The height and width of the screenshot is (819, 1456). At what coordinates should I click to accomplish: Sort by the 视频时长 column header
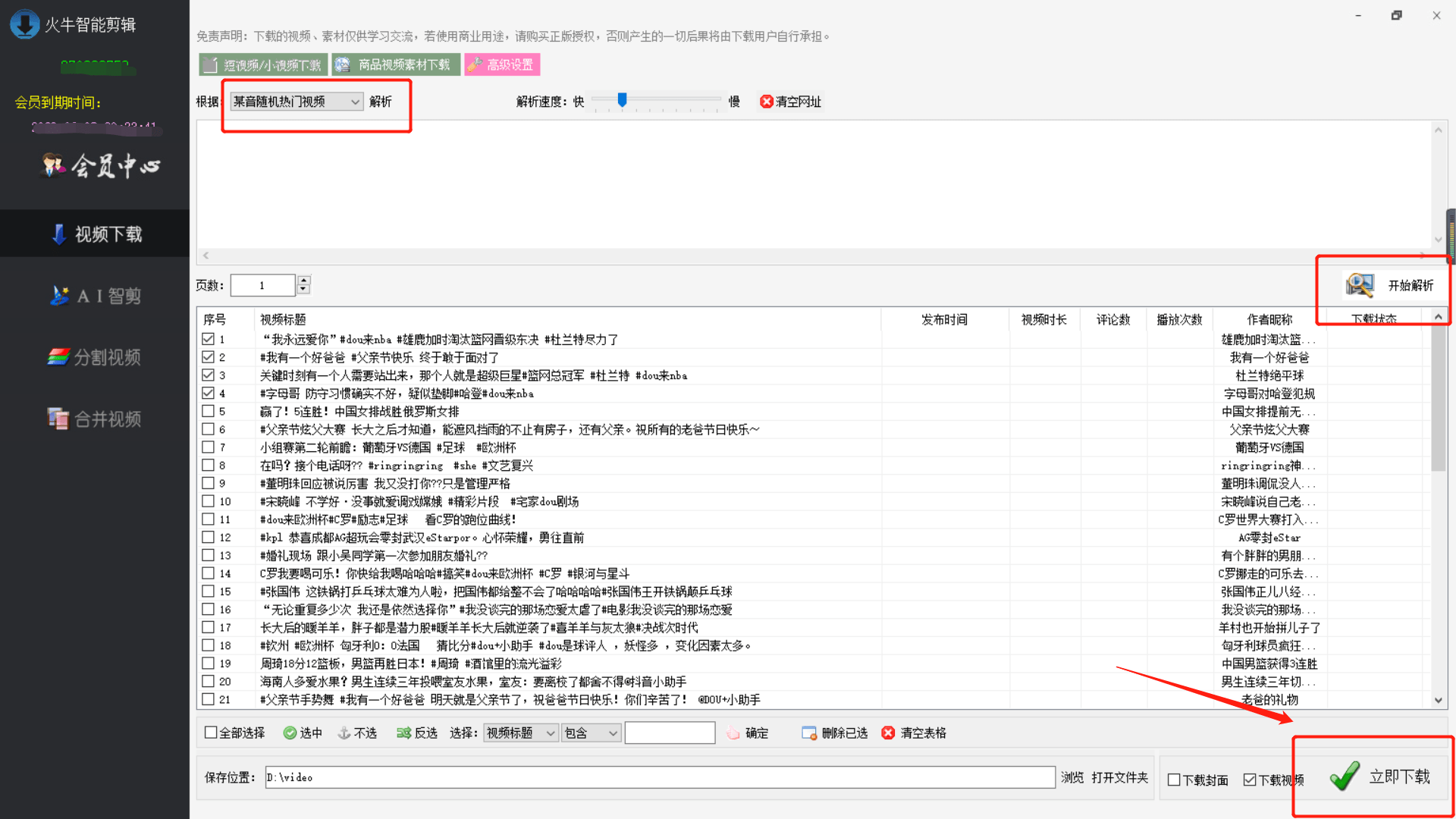[x=1044, y=319]
